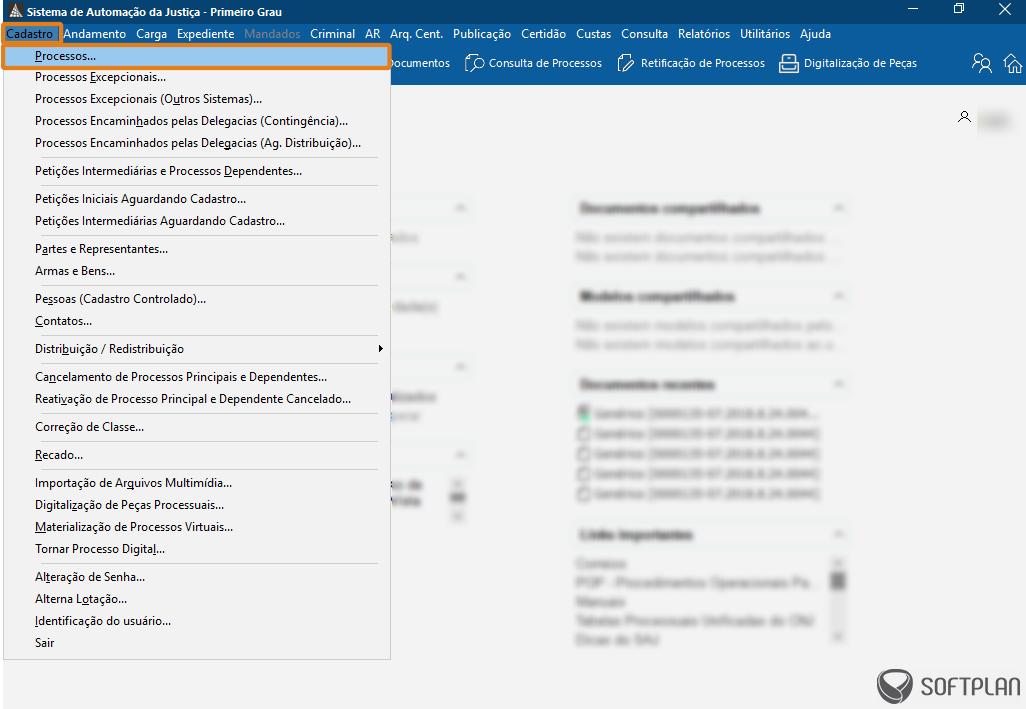Open Identificação do usuário... entry
The width and height of the screenshot is (1026, 709).
(x=196, y=621)
